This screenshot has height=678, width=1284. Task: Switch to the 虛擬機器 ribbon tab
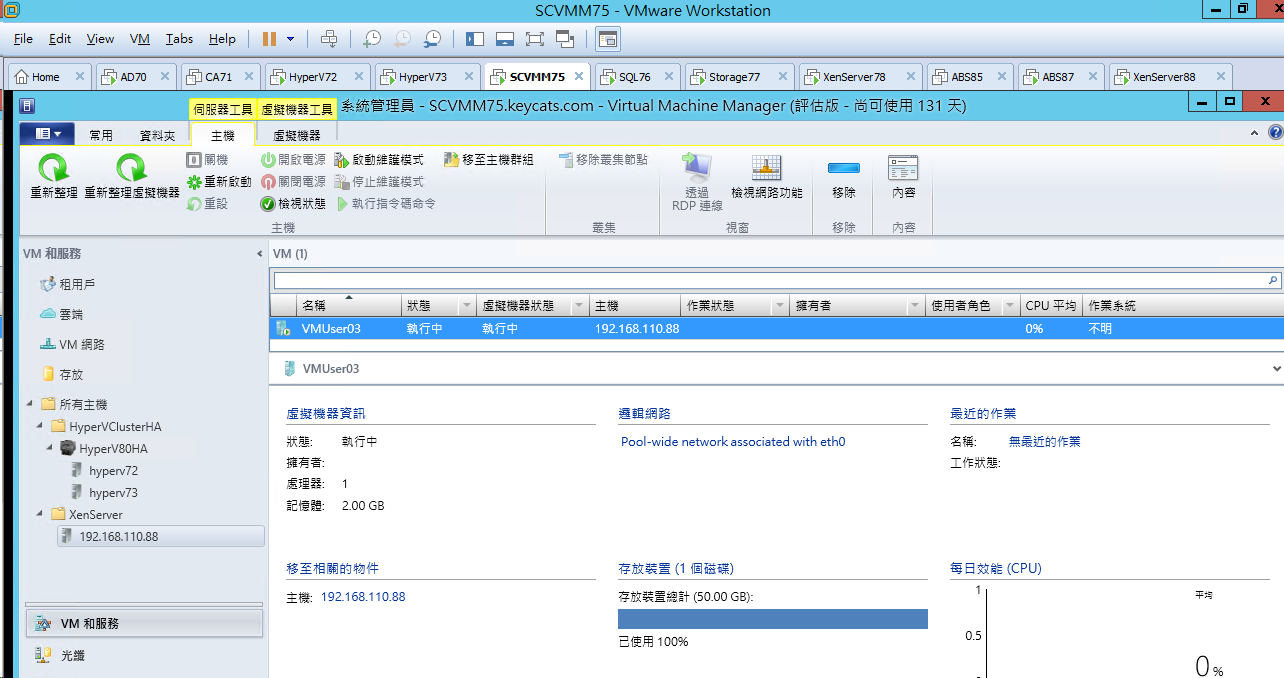[x=297, y=135]
